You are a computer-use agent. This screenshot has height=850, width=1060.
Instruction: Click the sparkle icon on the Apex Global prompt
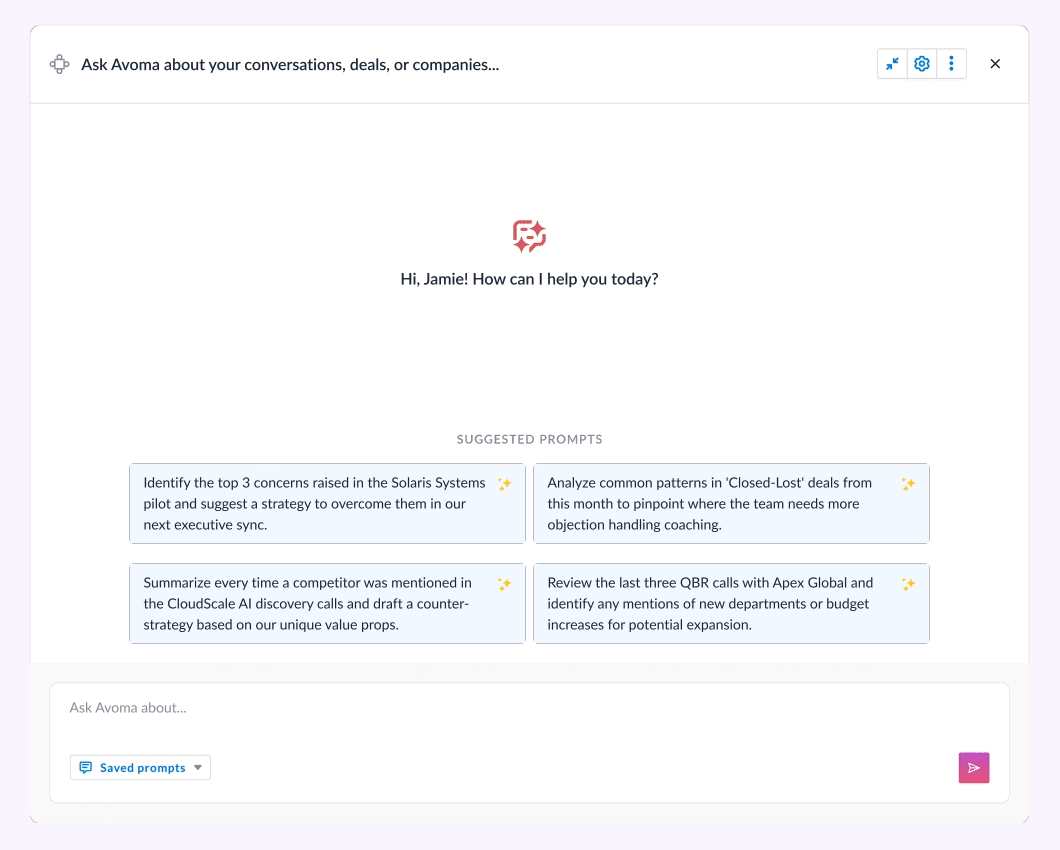click(x=909, y=583)
